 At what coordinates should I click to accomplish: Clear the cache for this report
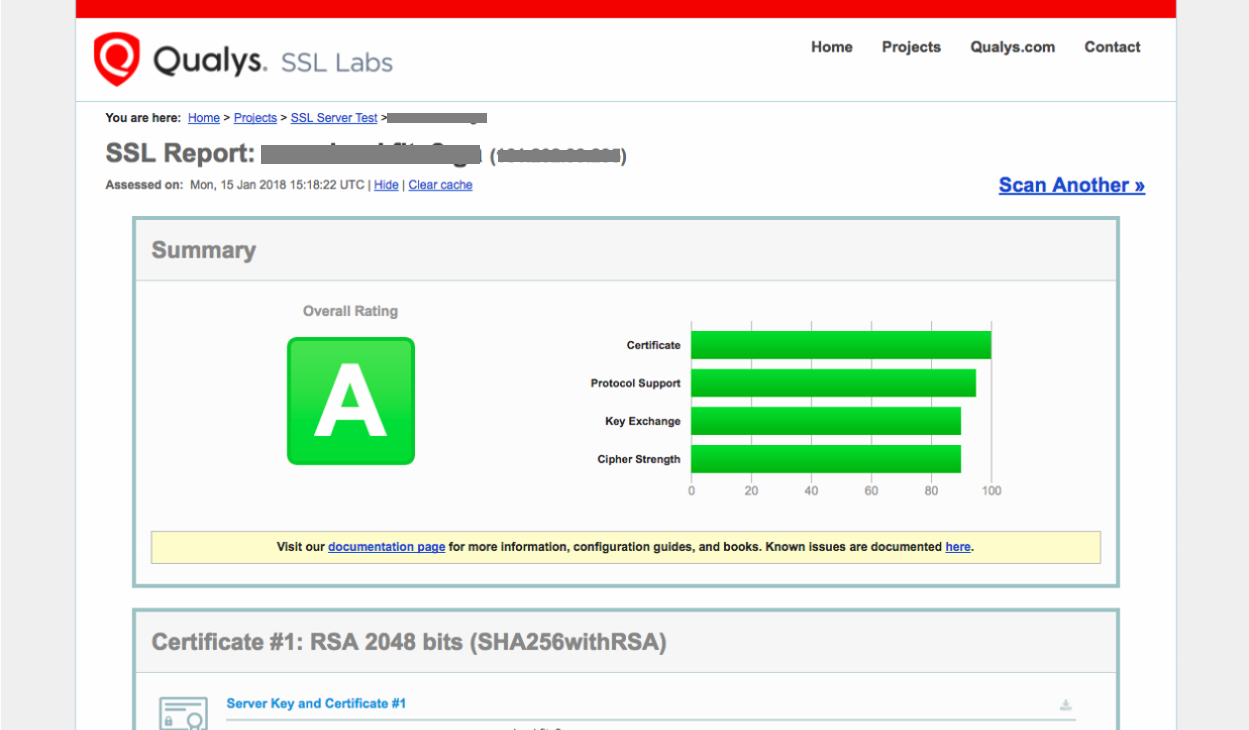[440, 185]
